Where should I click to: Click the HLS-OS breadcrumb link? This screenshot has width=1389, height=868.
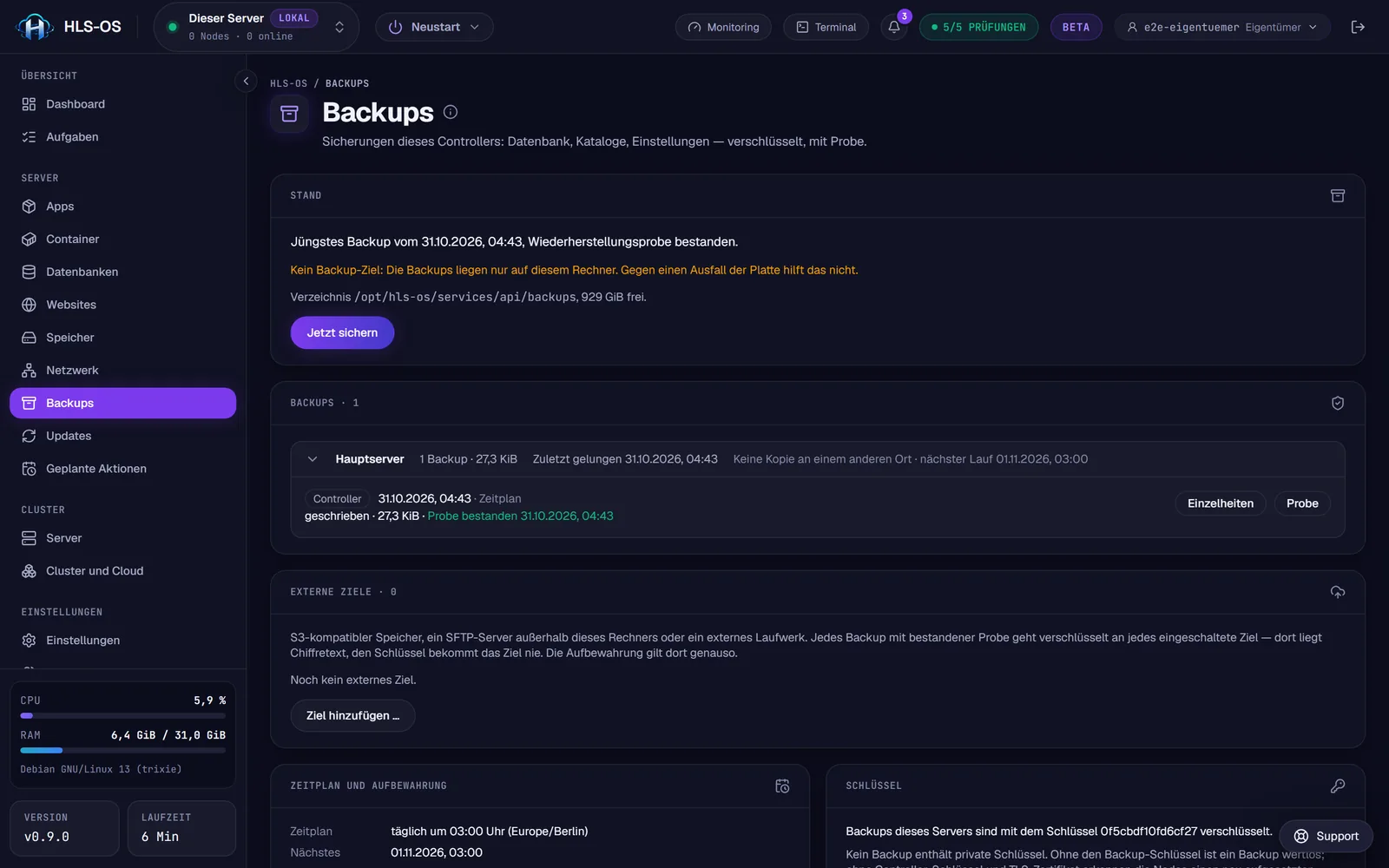288,83
